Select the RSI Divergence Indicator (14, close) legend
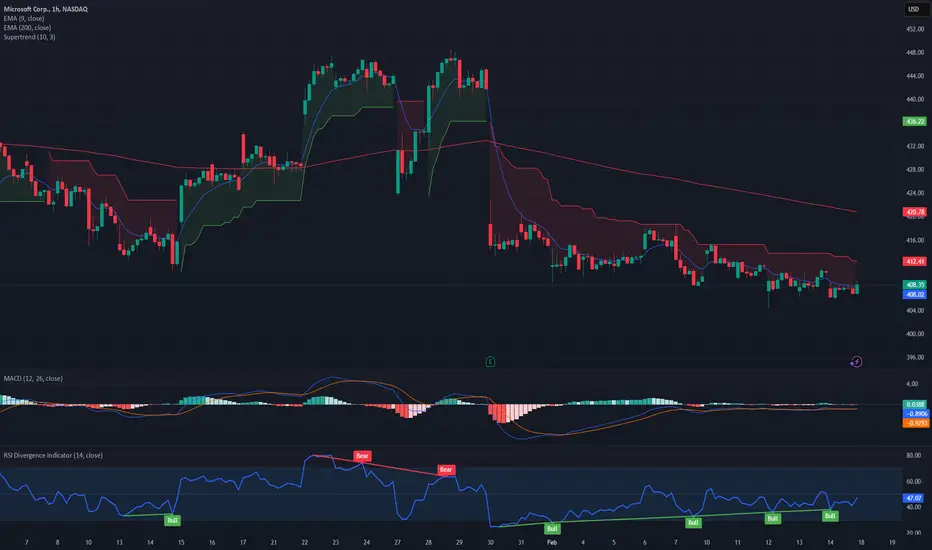The width and height of the screenshot is (932, 550). 53,455
